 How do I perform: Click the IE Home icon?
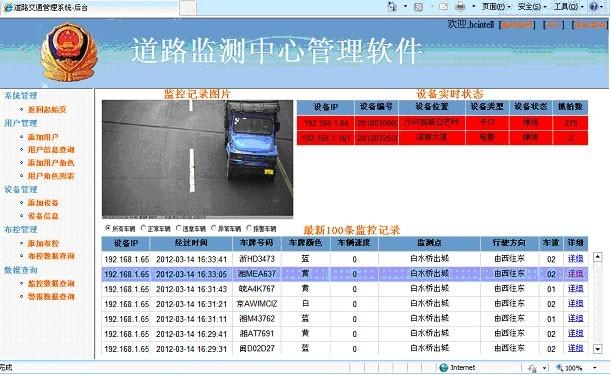click(392, 7)
